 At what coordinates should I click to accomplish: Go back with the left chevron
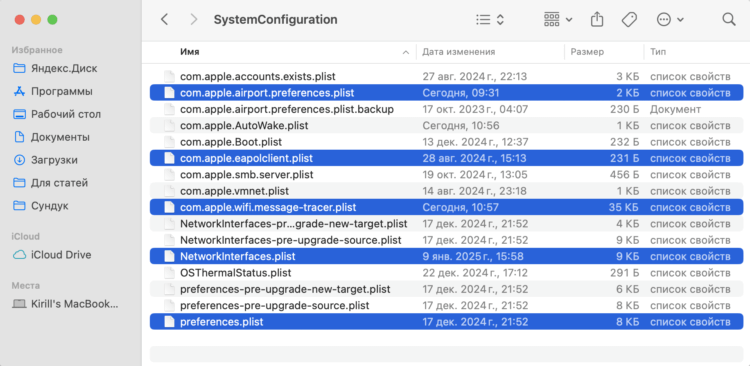pyautogui.click(x=165, y=20)
